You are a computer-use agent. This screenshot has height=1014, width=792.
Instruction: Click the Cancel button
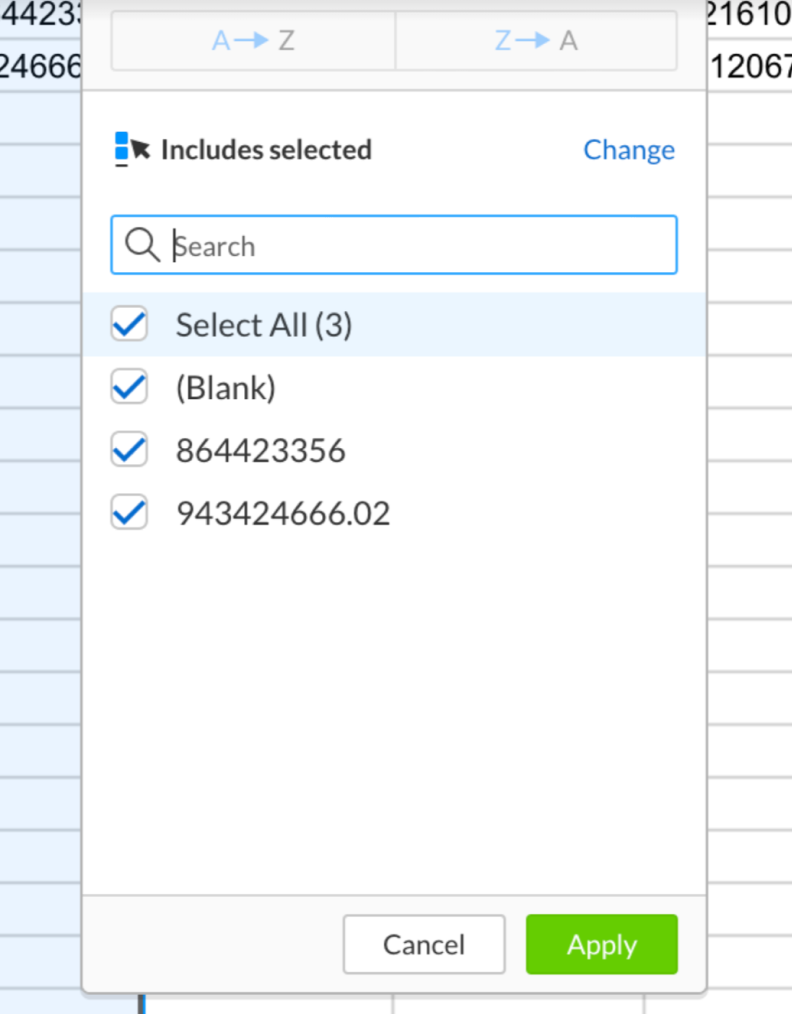[x=424, y=944]
